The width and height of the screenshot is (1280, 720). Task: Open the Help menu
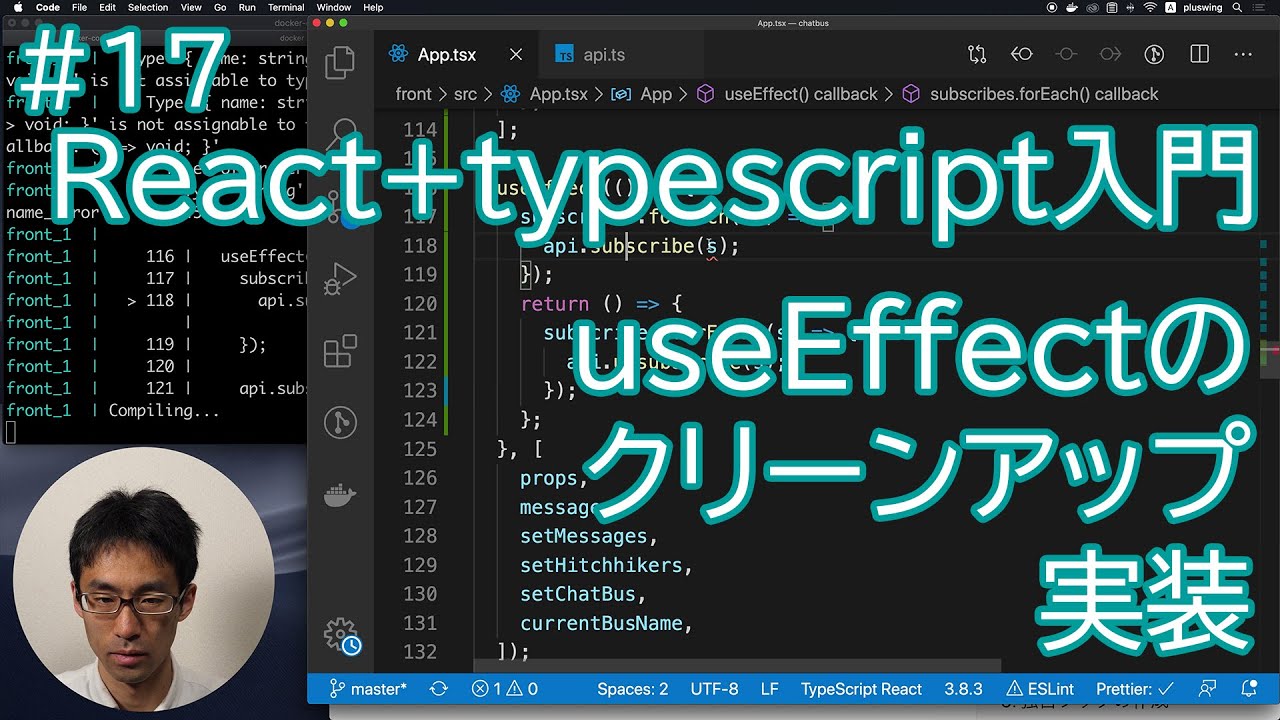373,7
